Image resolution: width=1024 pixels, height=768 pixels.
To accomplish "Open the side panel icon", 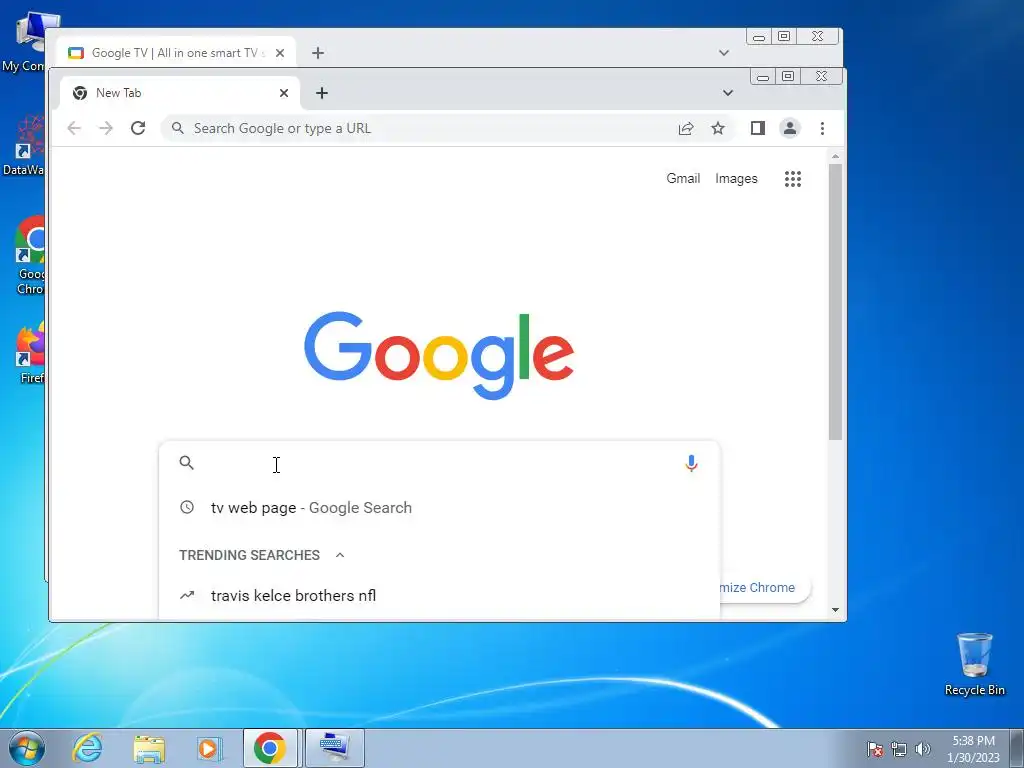I will pos(758,128).
